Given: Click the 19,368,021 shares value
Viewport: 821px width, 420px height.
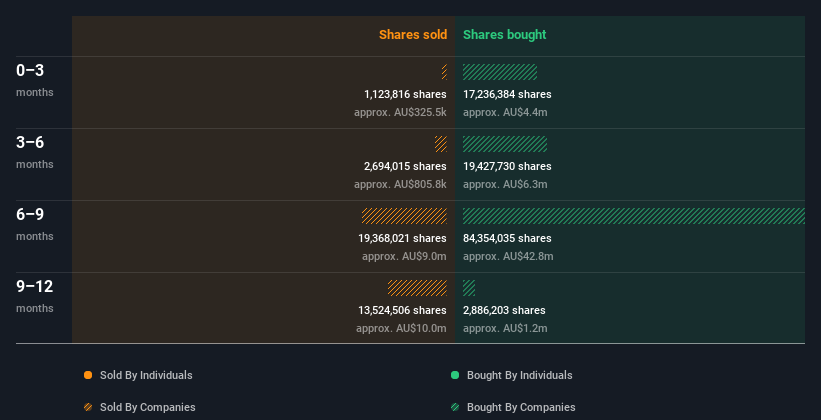Looking at the screenshot, I should (x=403, y=238).
